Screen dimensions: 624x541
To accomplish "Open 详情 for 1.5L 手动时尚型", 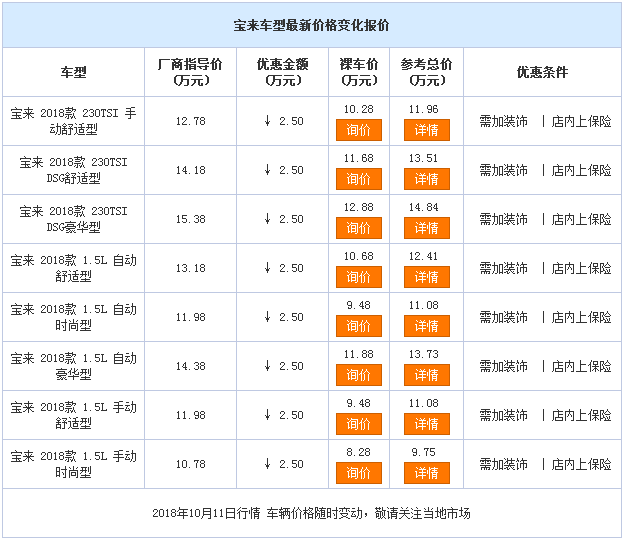I will pos(427,473).
